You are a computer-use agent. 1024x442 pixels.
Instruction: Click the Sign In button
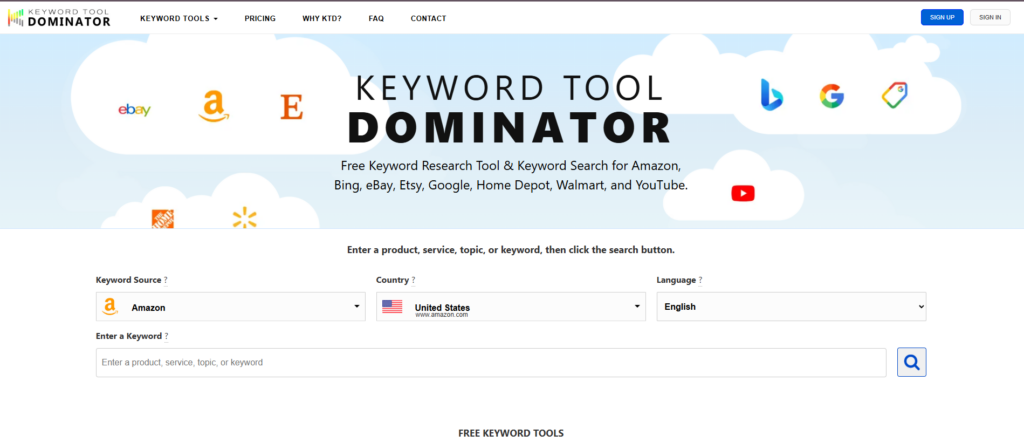pos(990,18)
